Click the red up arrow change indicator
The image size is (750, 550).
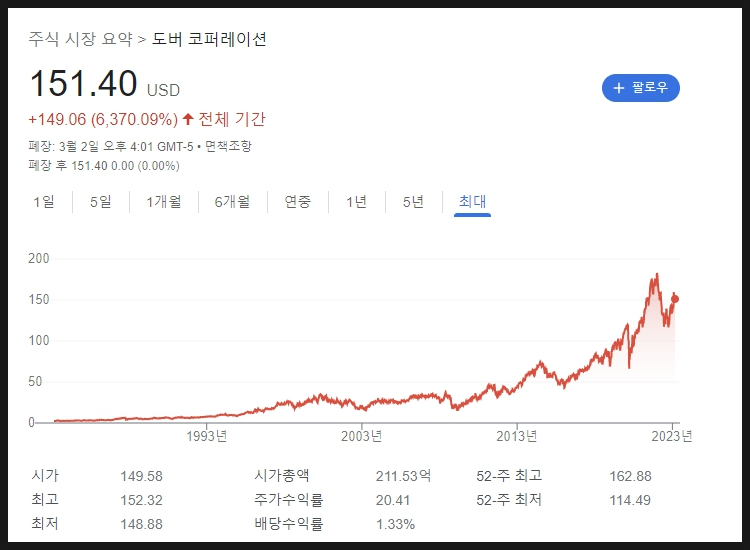[x=188, y=119]
